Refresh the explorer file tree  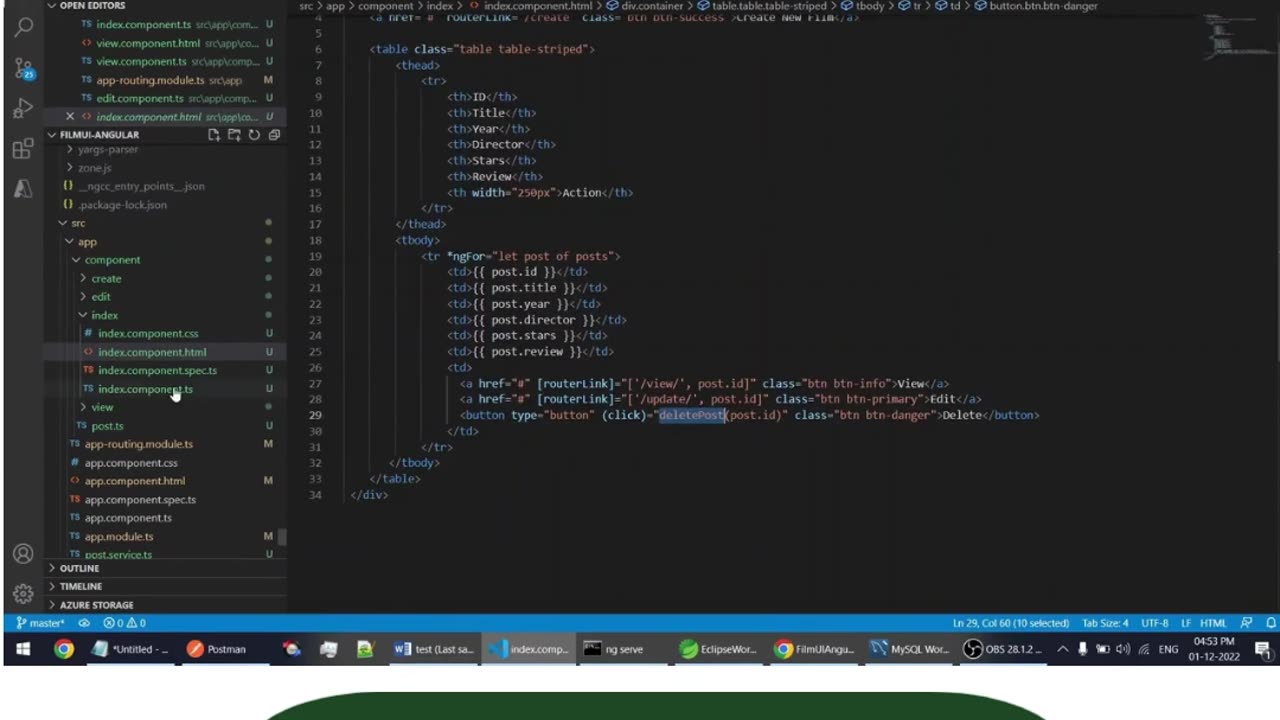click(254, 135)
